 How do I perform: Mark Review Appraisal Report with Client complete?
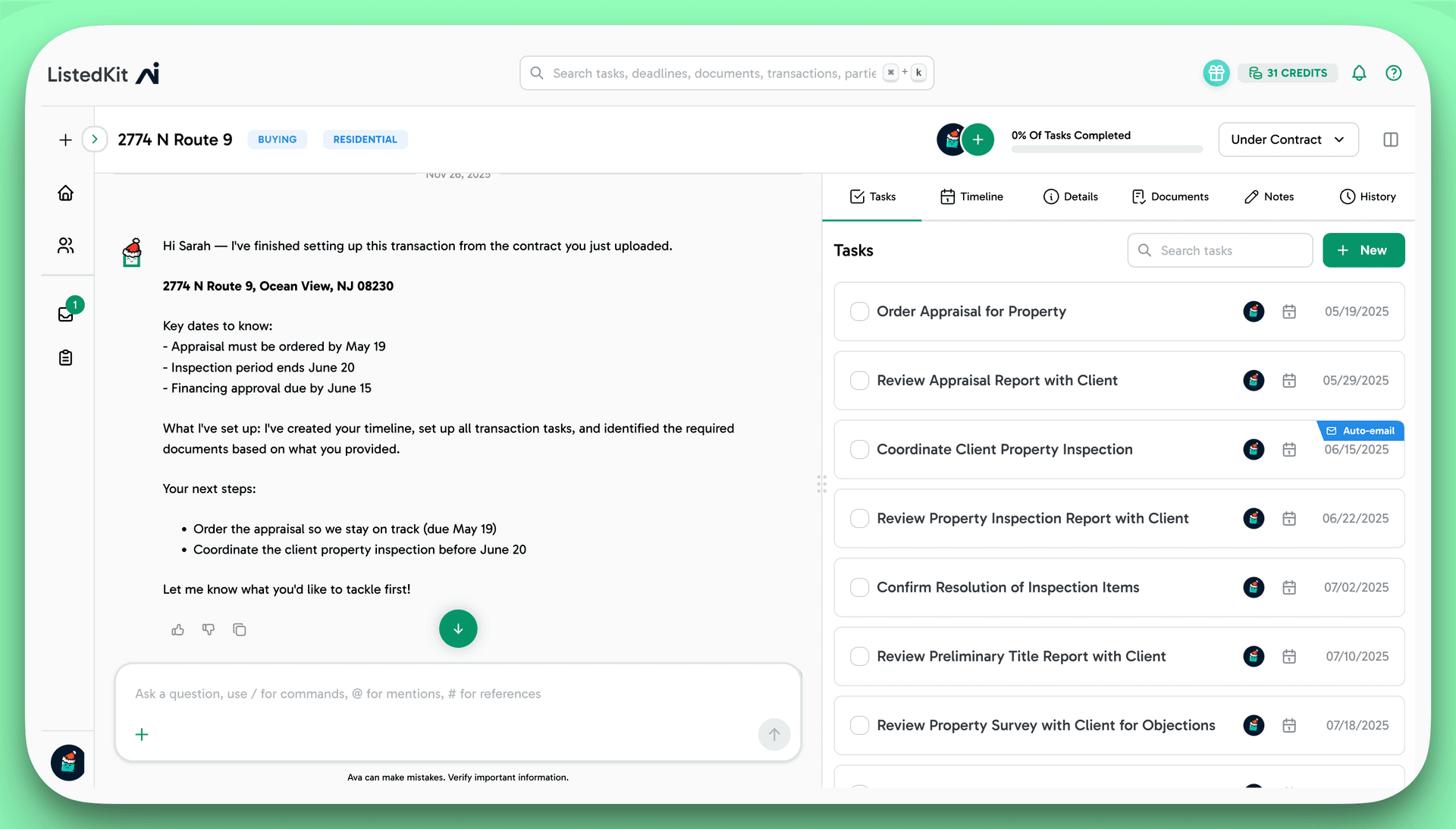click(x=859, y=380)
